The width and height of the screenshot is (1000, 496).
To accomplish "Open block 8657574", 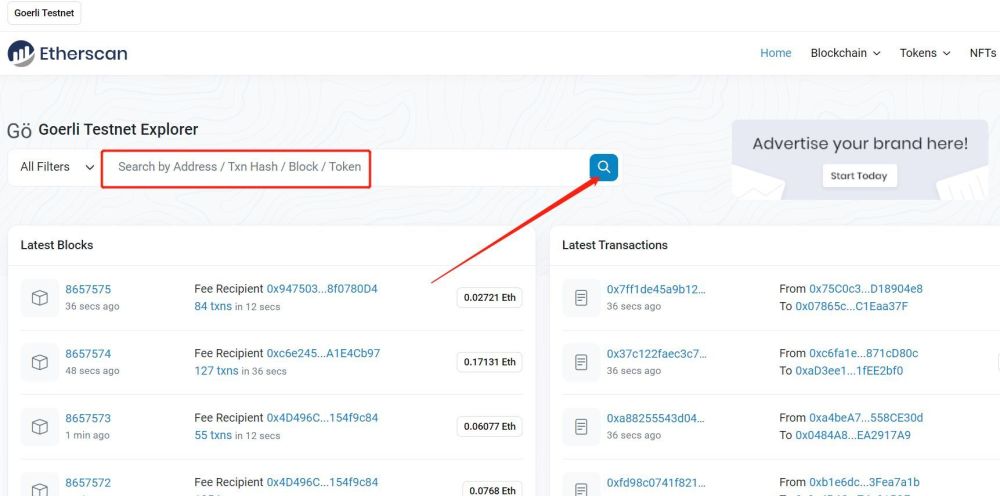I will [x=88, y=354].
